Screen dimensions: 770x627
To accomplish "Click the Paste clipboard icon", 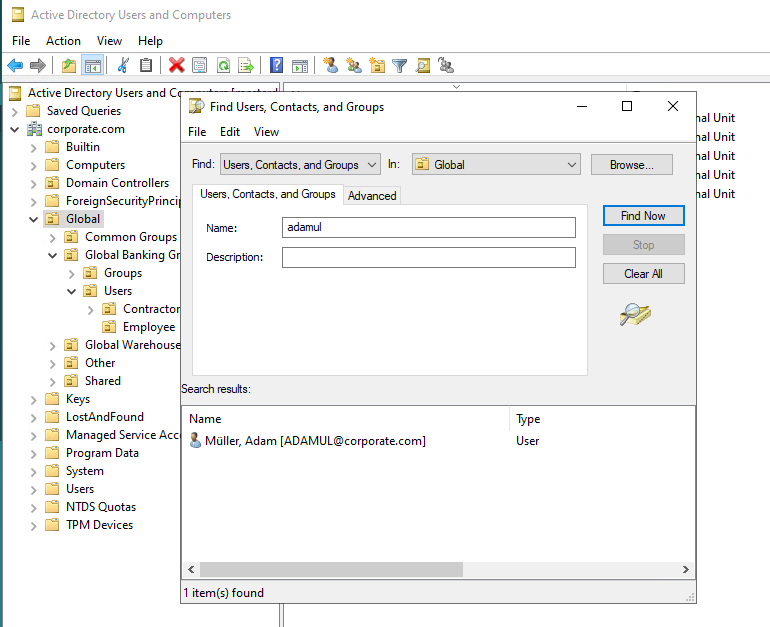I will pos(146,65).
